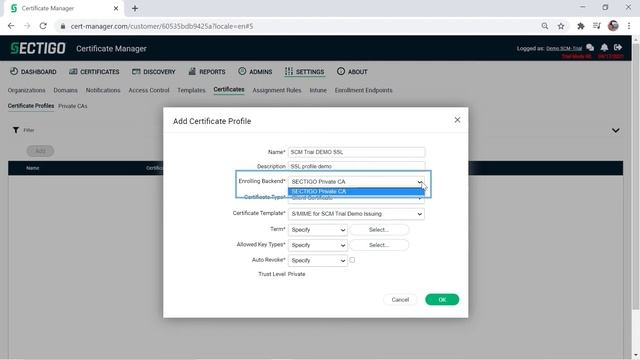This screenshot has height=360, width=640.
Task: Select the Certificate Profiles sub-tab
Action: pos(31,106)
